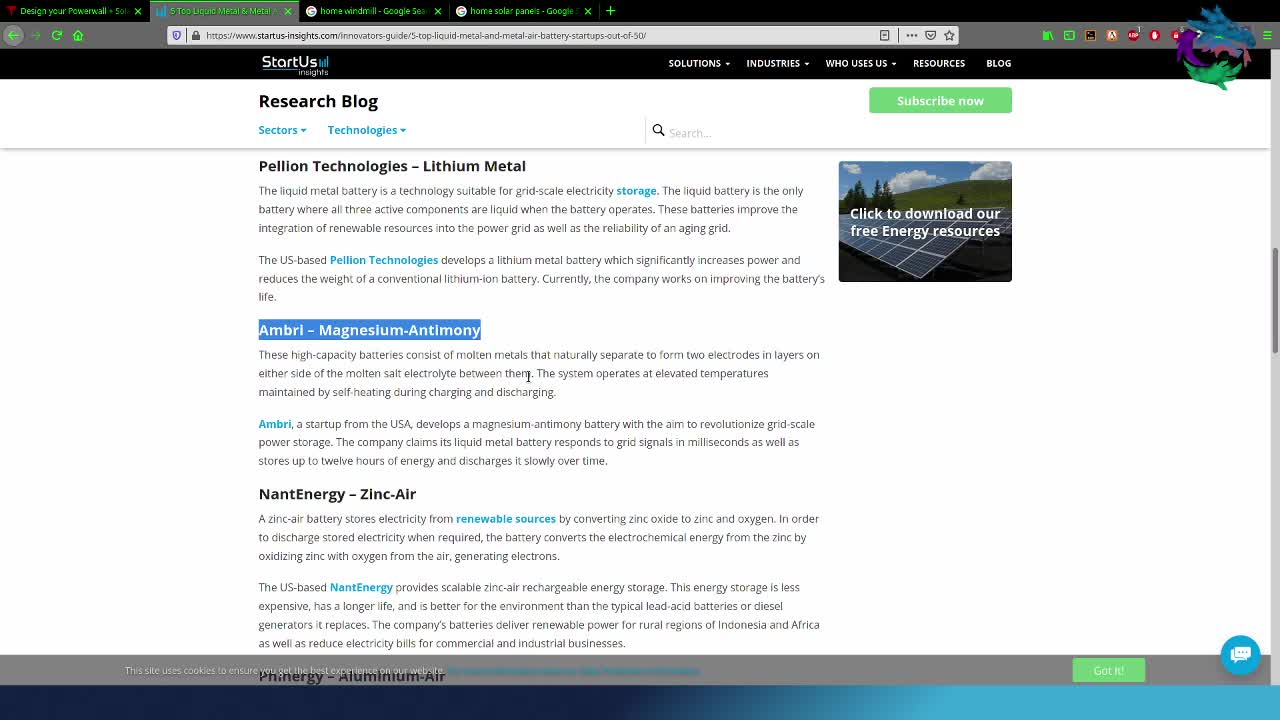Open the Ambri company link
The height and width of the screenshot is (720, 1280).
pos(275,424)
